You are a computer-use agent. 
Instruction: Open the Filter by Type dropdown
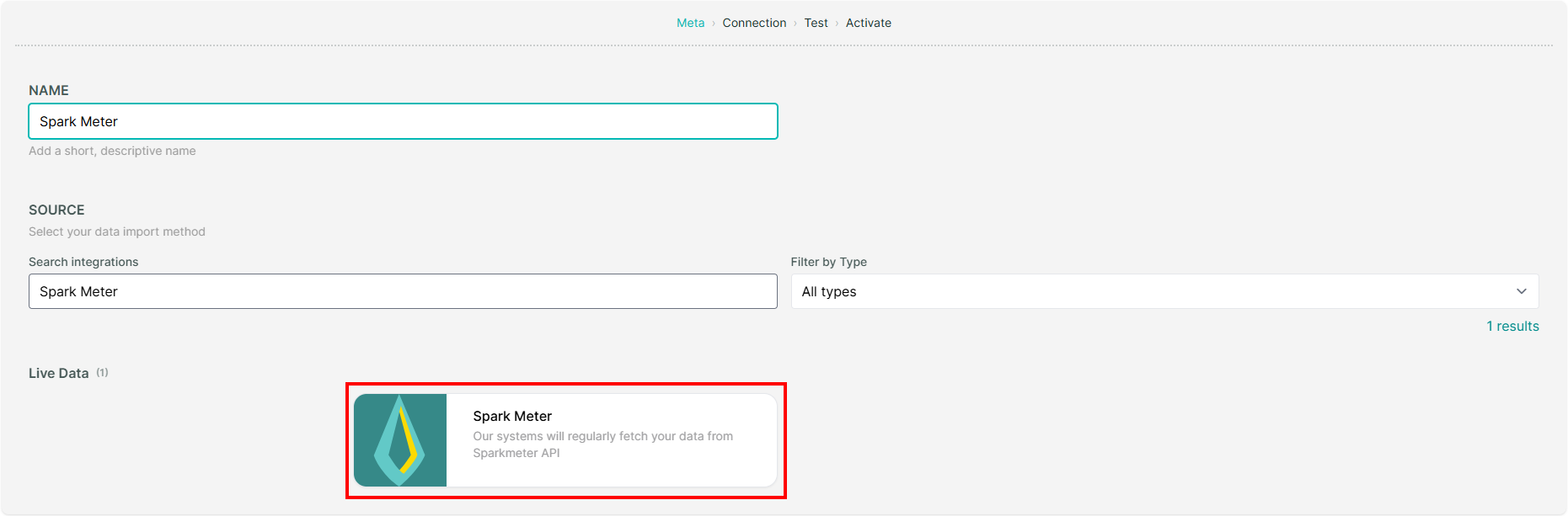pyautogui.click(x=1164, y=291)
